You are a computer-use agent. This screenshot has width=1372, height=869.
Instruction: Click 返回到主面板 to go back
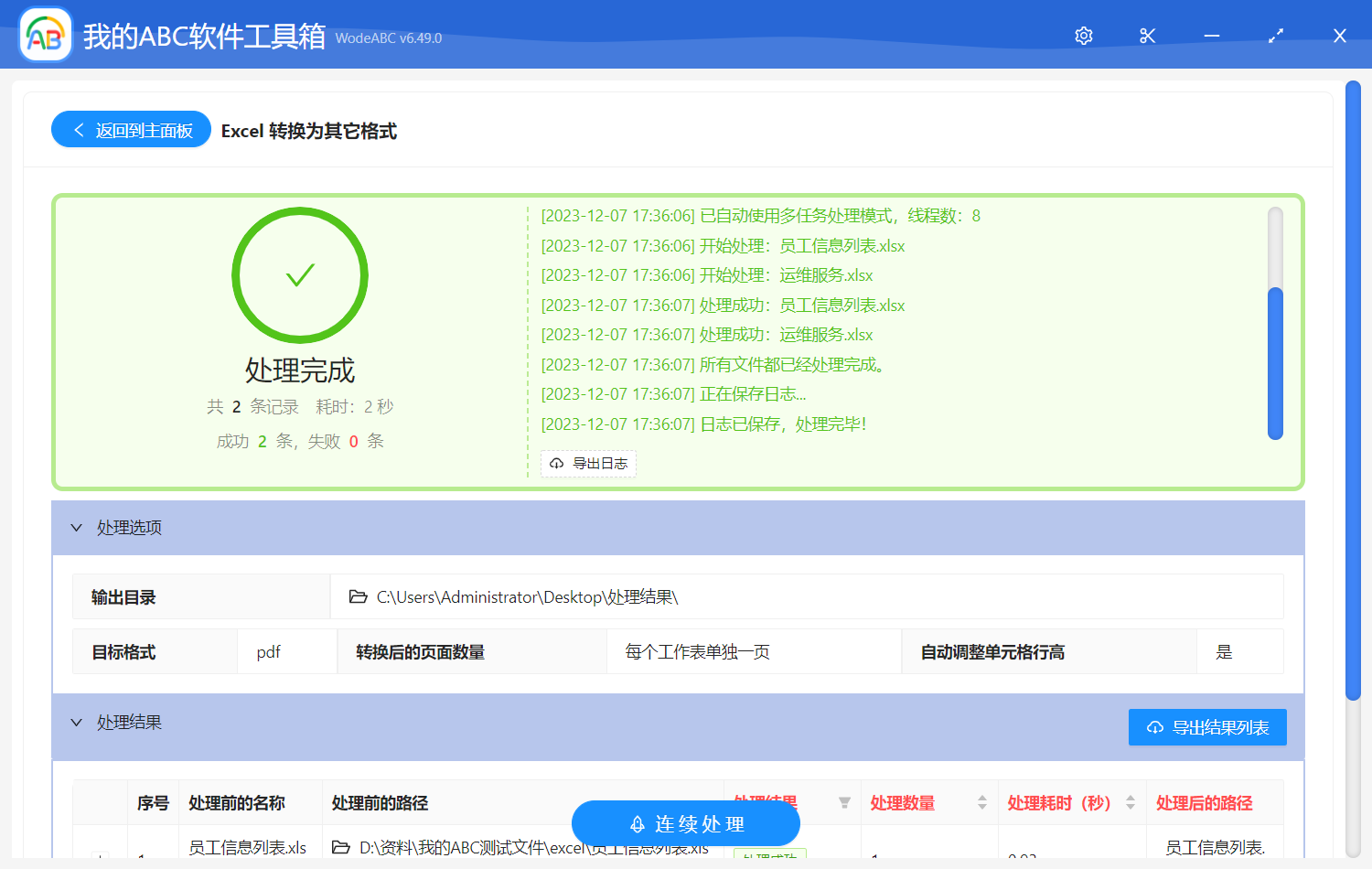point(131,129)
